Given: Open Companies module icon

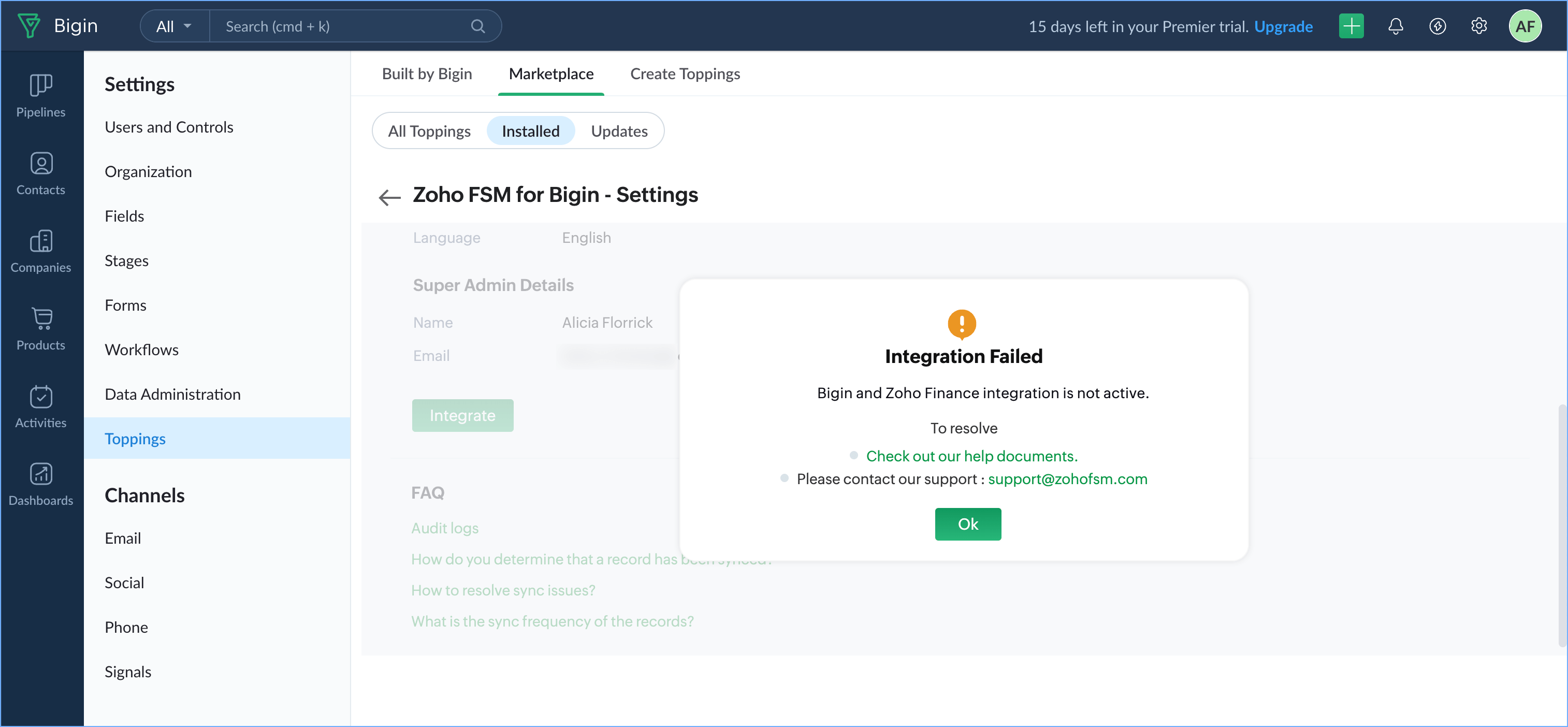Looking at the screenshot, I should 41,241.
